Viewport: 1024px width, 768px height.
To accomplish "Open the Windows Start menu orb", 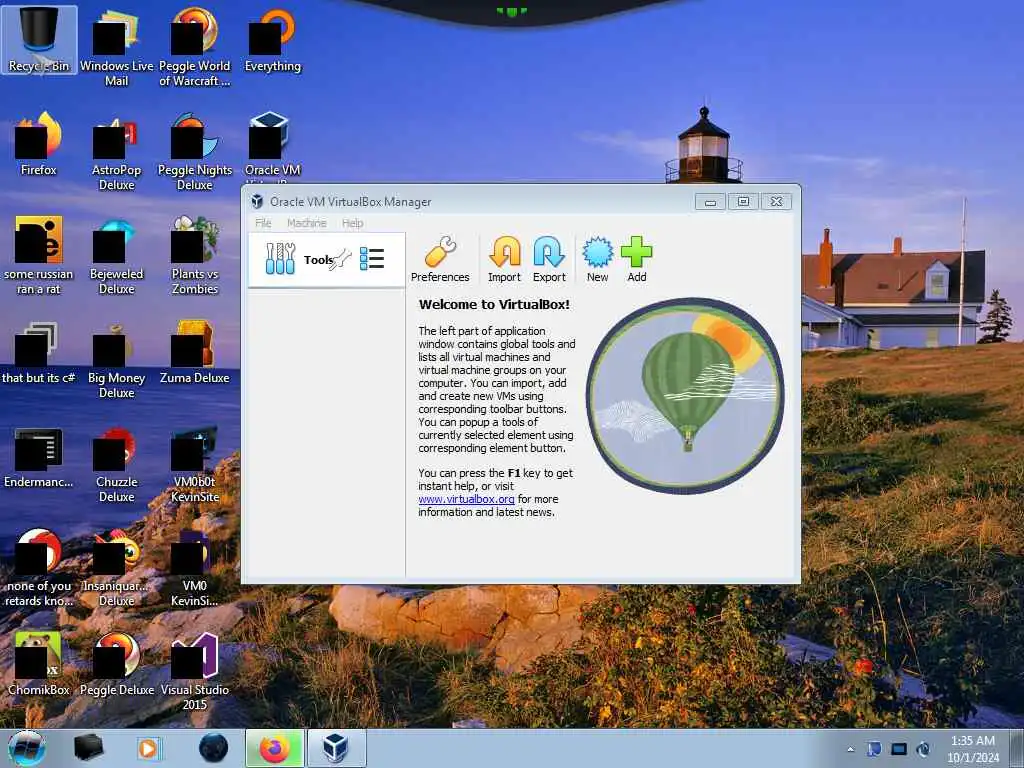I will pyautogui.click(x=27, y=748).
